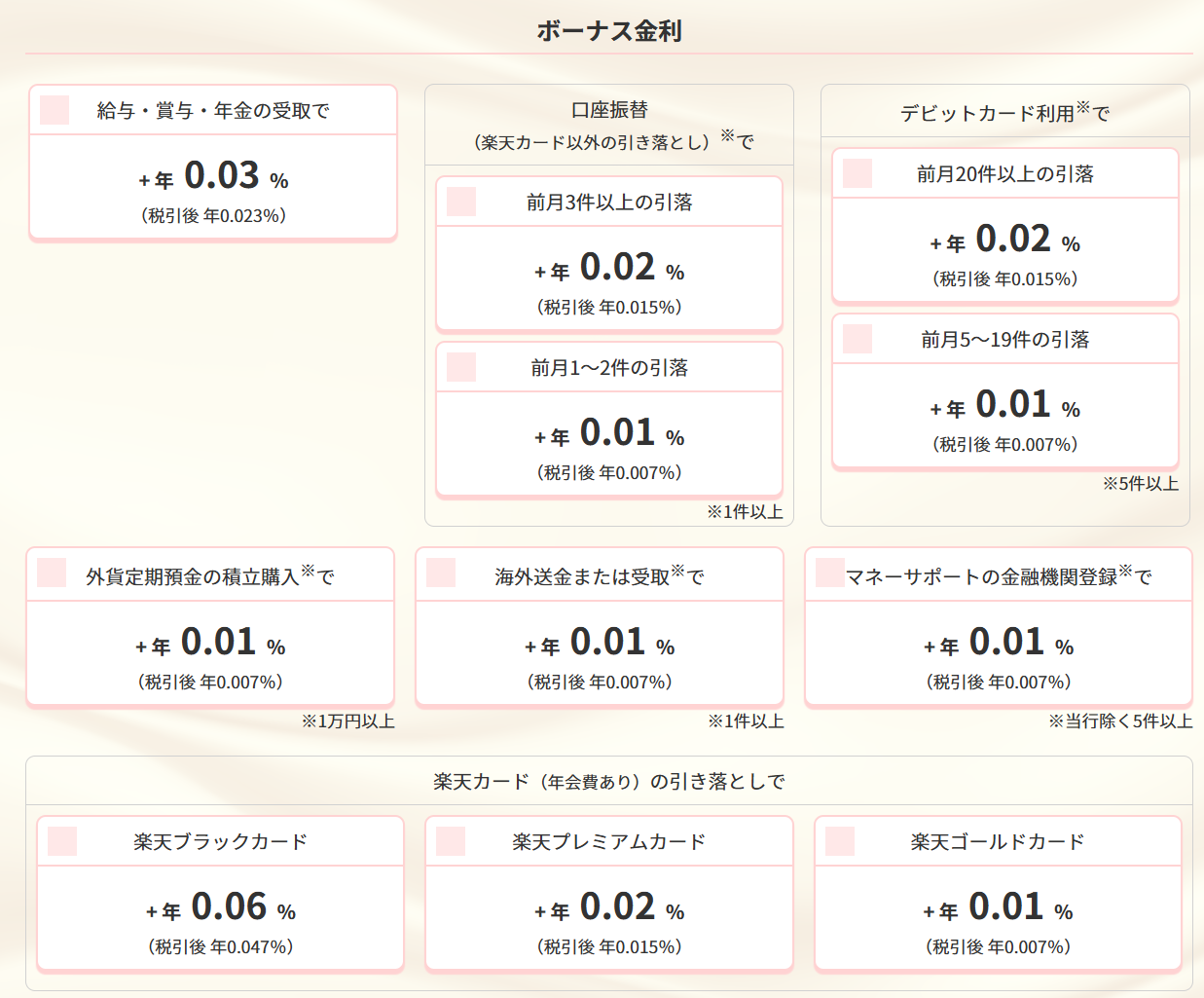Click the ボーナス金利 heading
The image size is (1204, 998).
point(609,31)
